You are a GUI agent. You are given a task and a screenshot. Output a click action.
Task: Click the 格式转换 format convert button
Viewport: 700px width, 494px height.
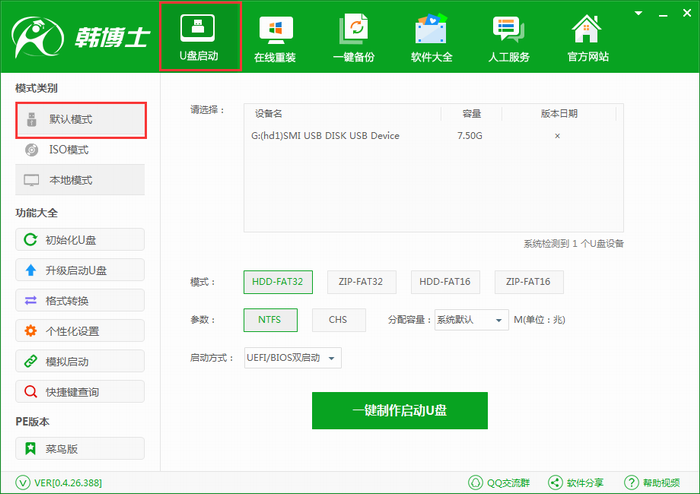tap(80, 301)
